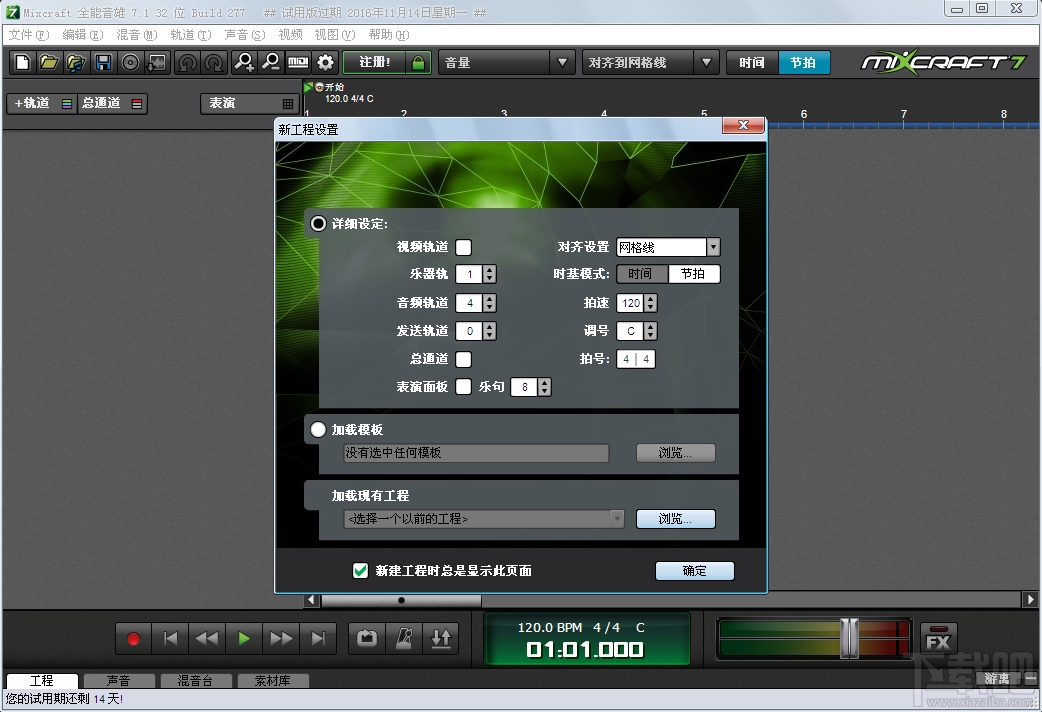Uncheck 新建工程时总是显示此页面

360,571
